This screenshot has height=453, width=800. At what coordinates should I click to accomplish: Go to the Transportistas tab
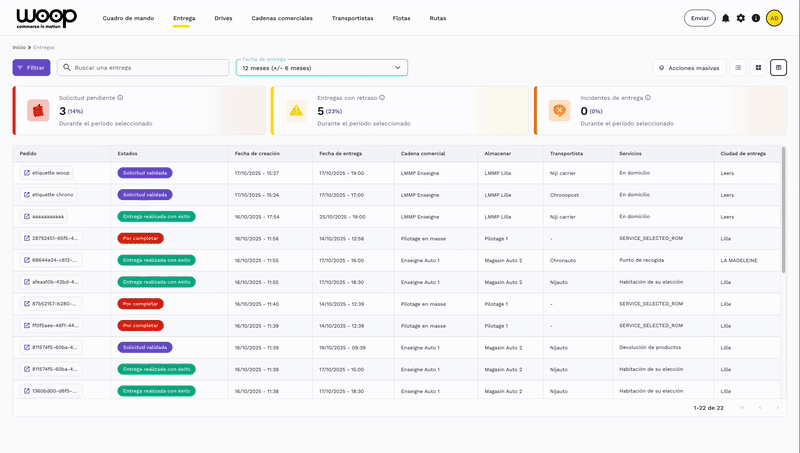point(352,18)
